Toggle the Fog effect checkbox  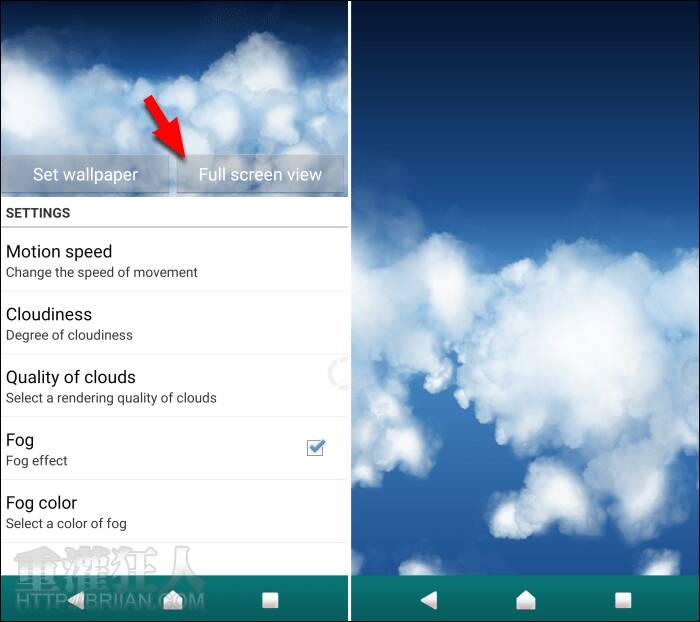click(316, 447)
